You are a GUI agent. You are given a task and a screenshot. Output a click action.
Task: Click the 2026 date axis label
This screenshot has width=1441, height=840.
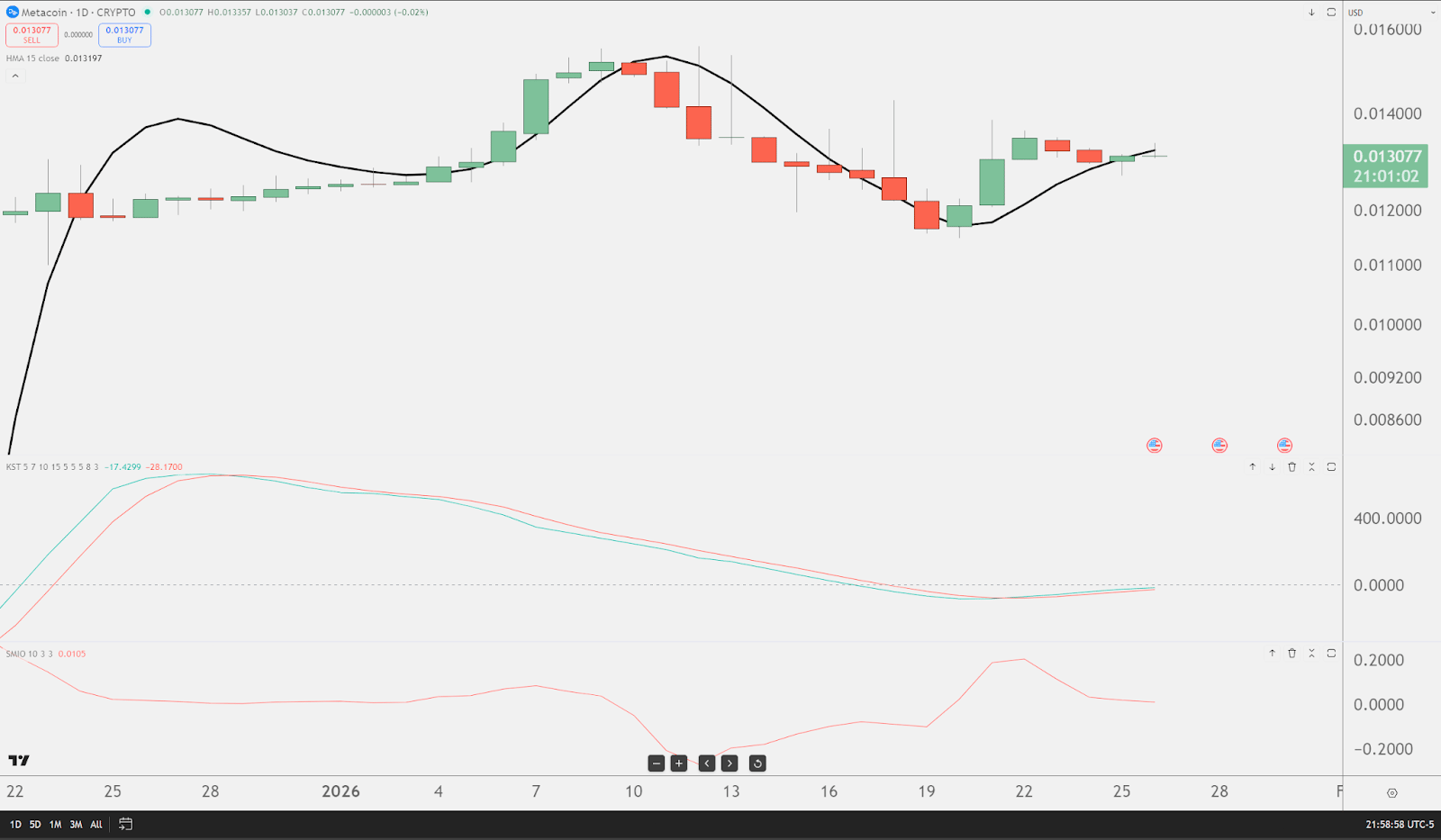pos(341,791)
